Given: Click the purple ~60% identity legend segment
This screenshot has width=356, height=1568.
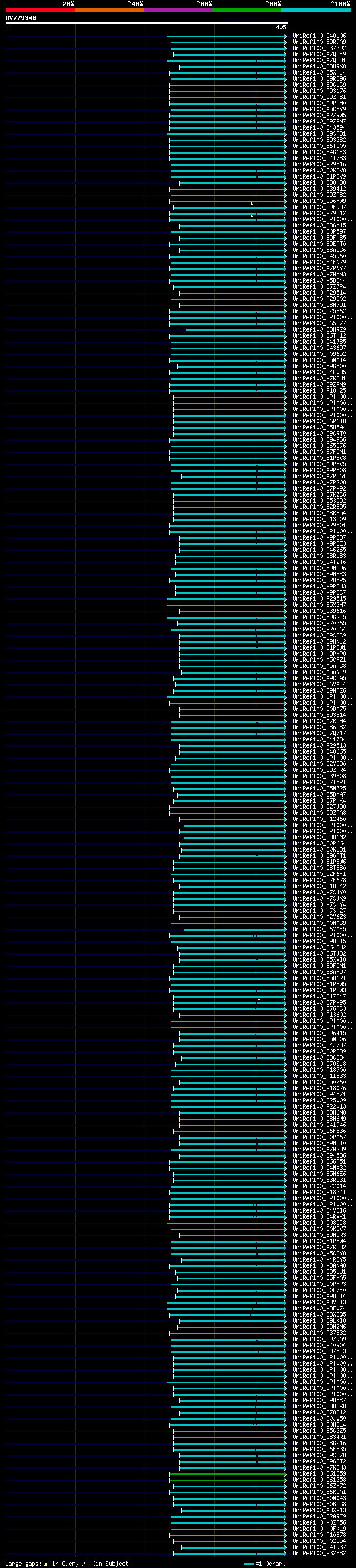Looking at the screenshot, I should tap(177, 10).
